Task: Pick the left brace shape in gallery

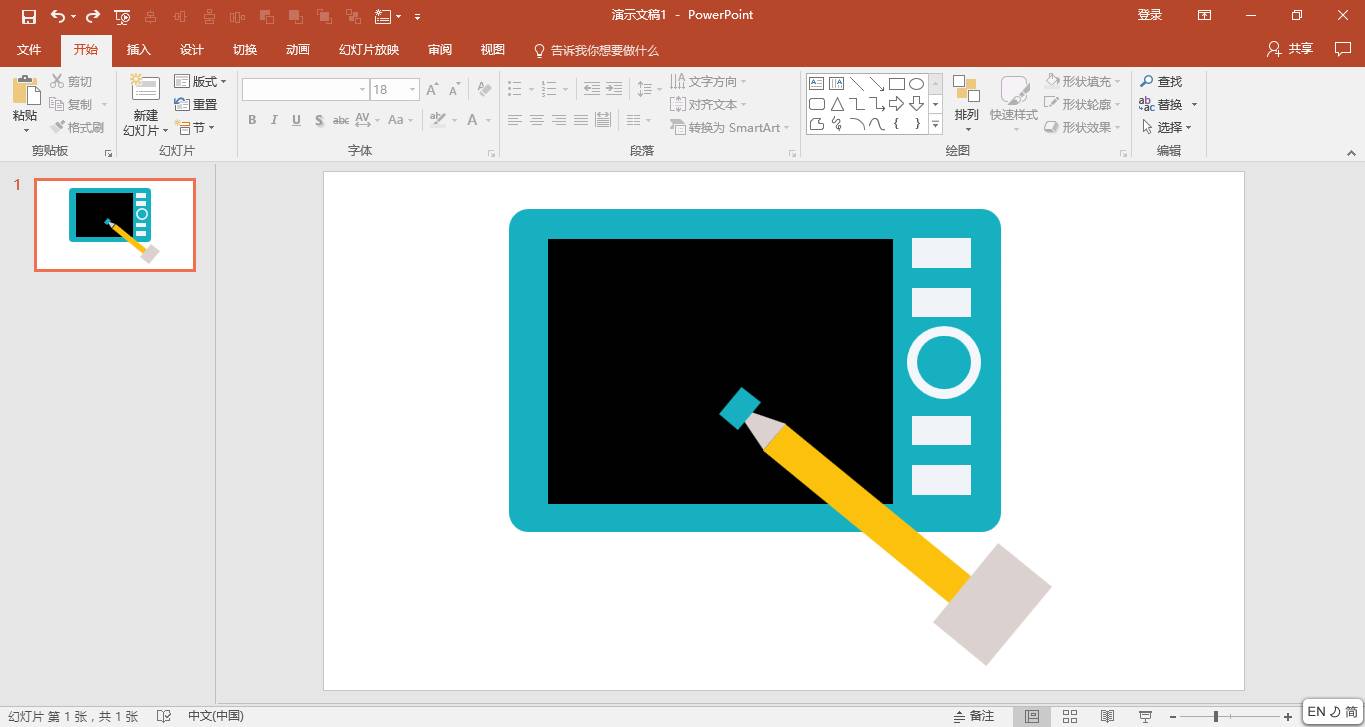Action: [x=896, y=124]
